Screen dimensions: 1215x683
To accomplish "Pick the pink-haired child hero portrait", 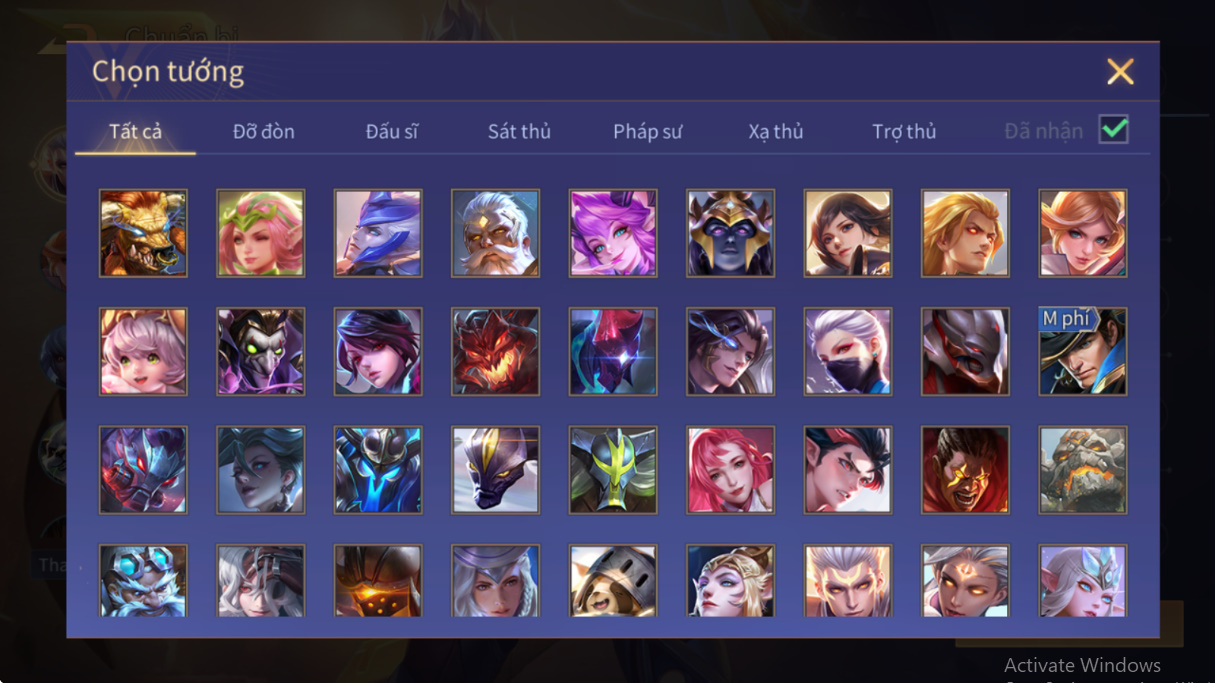I will point(143,351).
